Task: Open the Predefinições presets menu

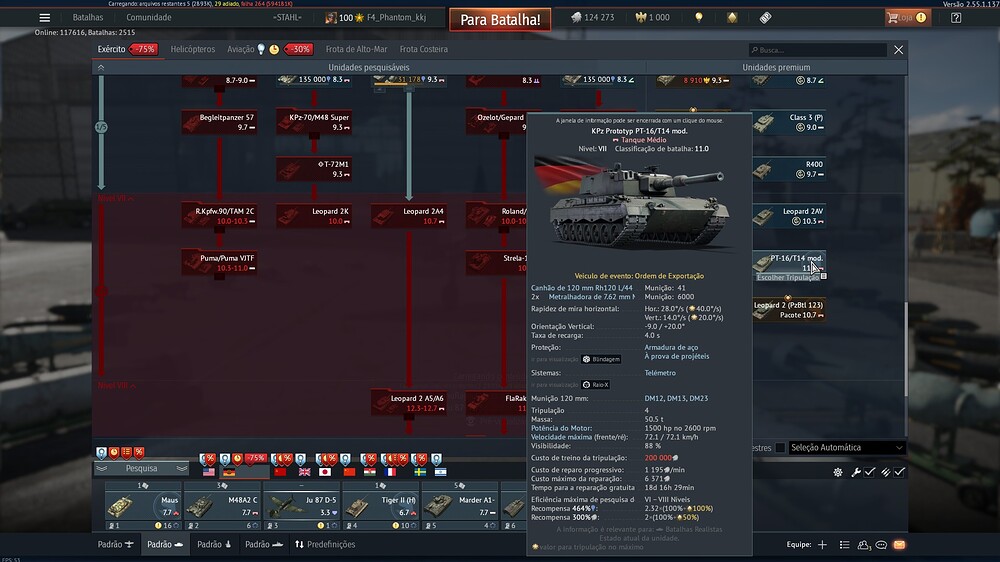Action: tap(325, 545)
